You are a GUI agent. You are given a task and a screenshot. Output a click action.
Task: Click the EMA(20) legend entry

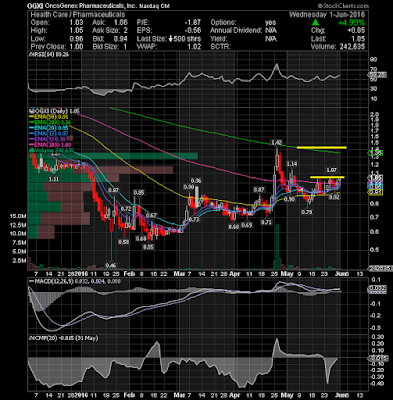(49, 128)
